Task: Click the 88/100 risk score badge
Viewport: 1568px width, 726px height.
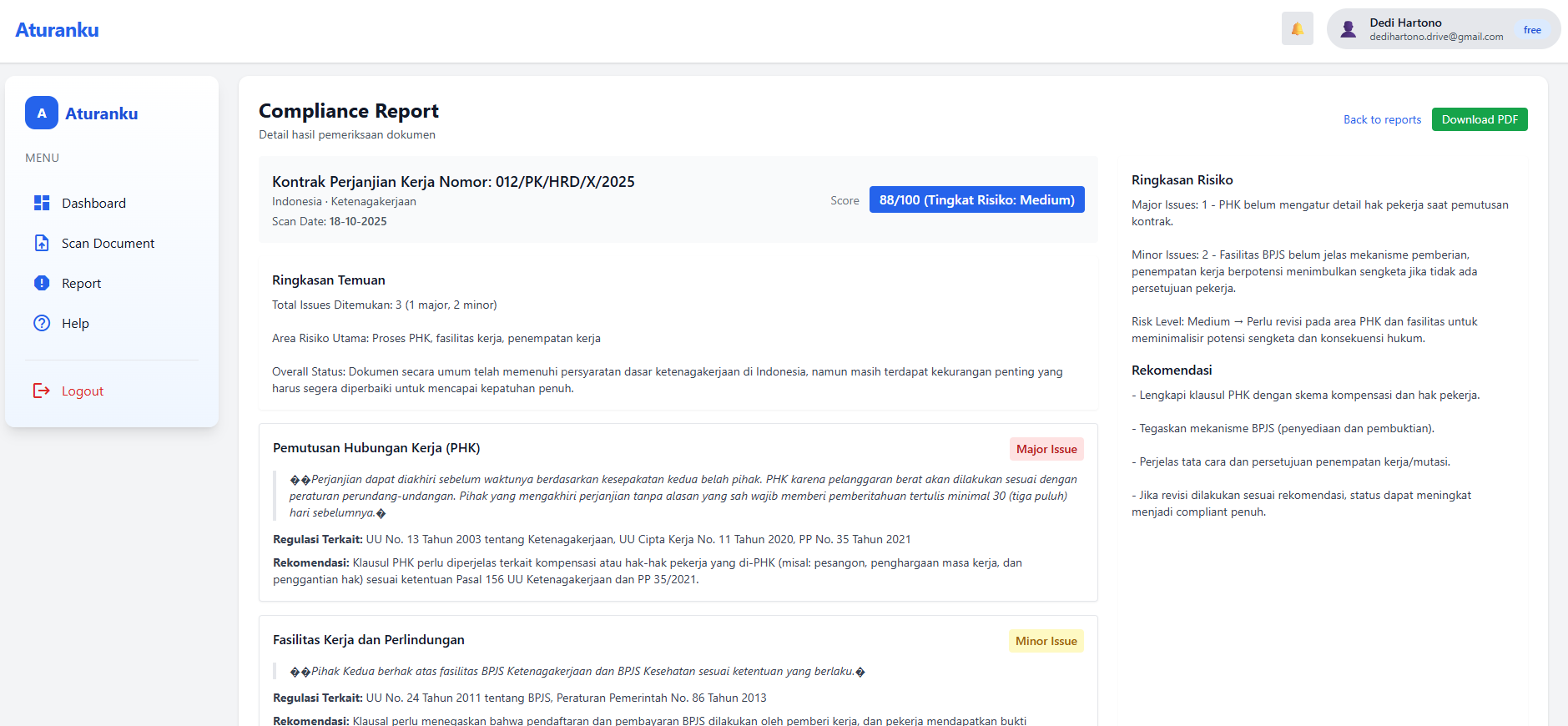Action: point(976,199)
